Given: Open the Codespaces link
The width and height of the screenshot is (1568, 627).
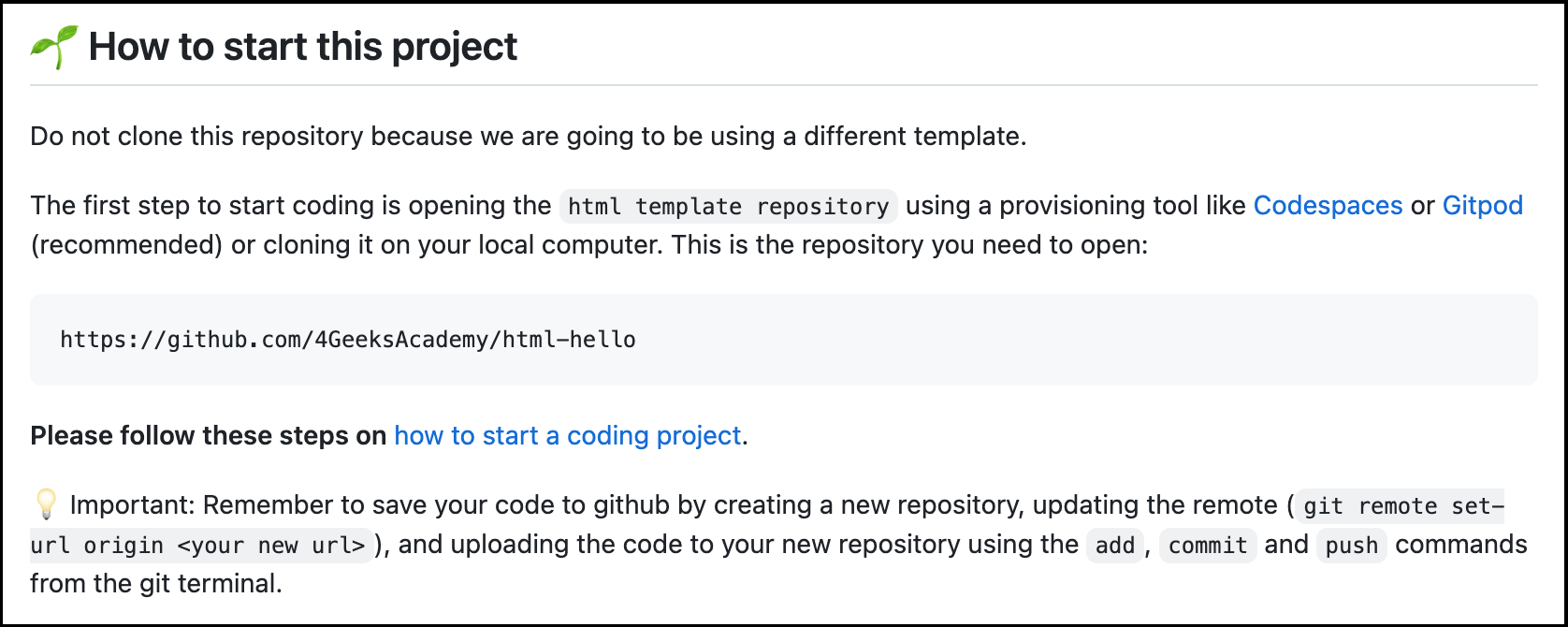Looking at the screenshot, I should click(x=1328, y=206).
